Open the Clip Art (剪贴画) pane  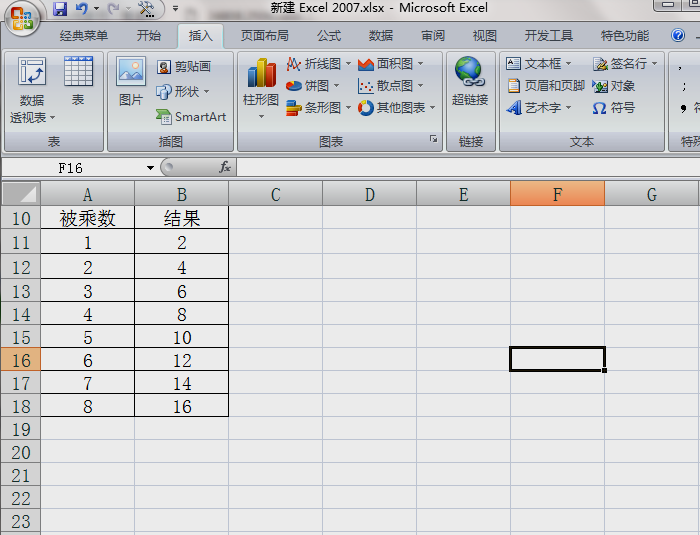(x=184, y=67)
